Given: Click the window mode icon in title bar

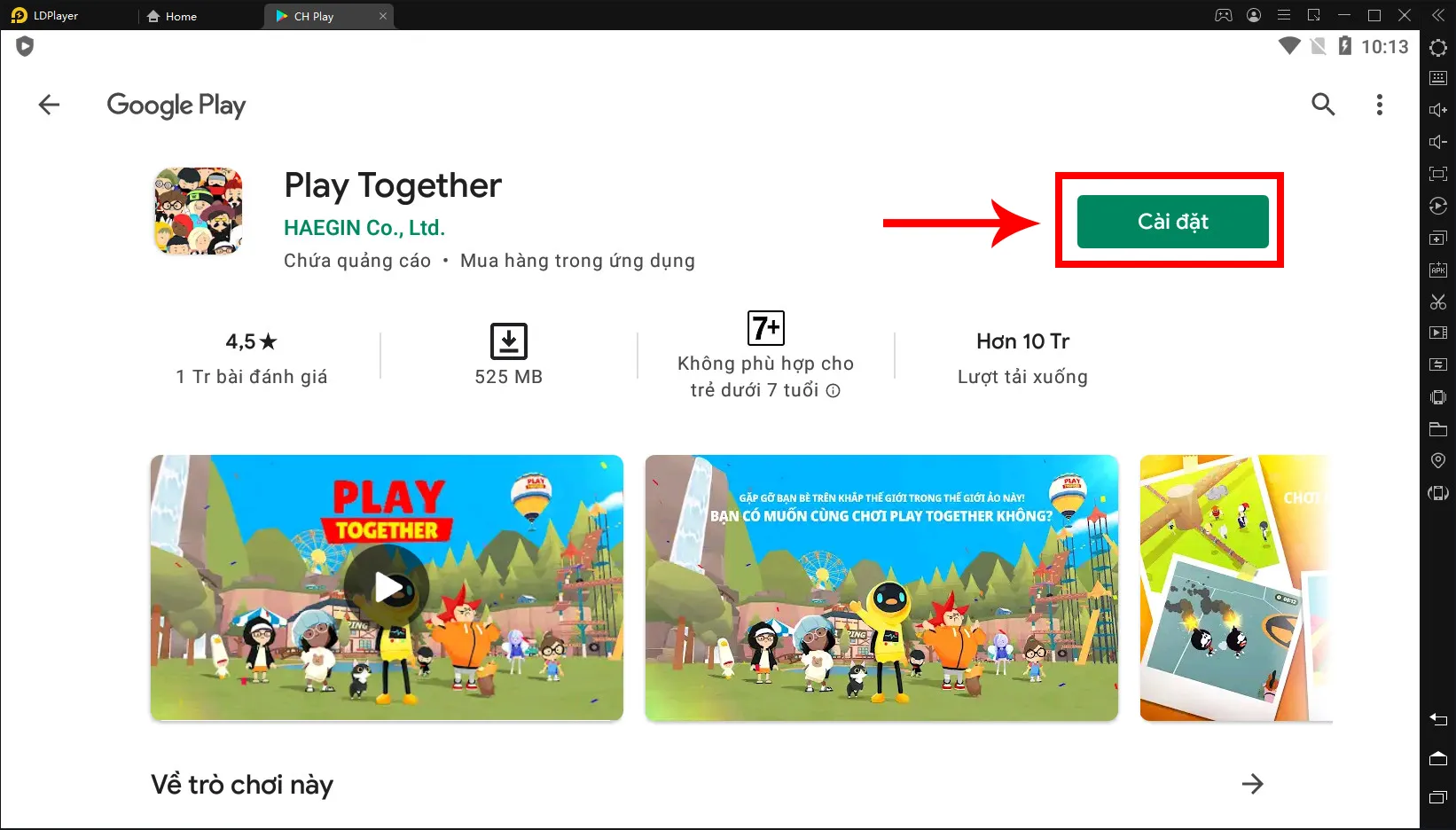Looking at the screenshot, I should [x=1314, y=16].
